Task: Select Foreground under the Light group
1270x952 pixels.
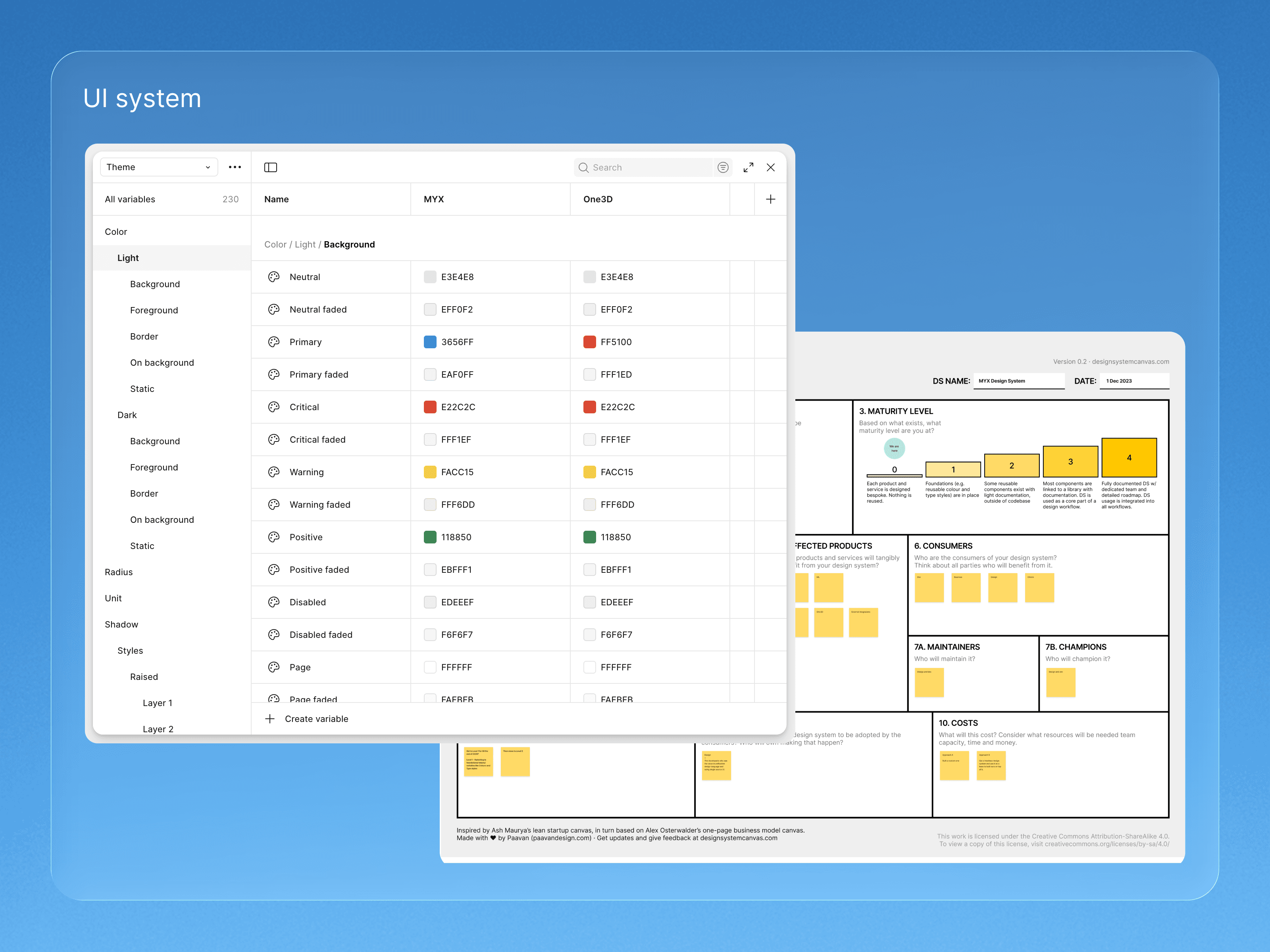Action: [154, 310]
